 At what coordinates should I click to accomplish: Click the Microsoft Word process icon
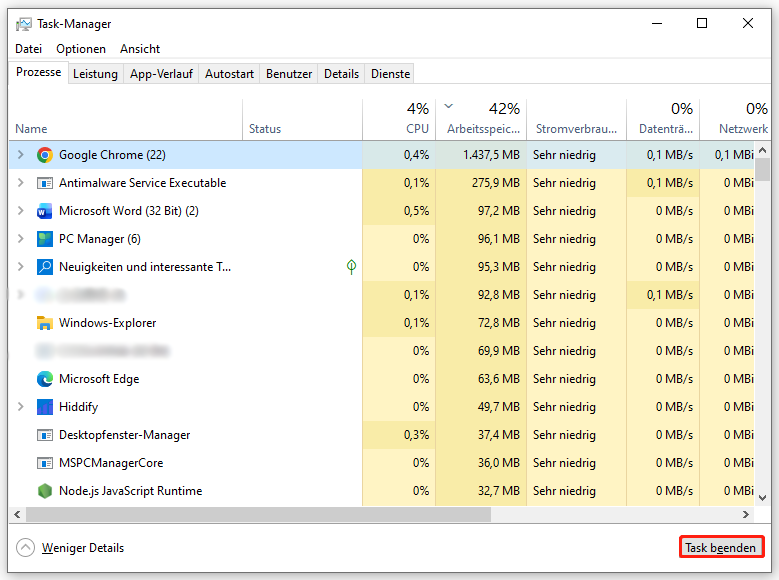tap(45, 211)
